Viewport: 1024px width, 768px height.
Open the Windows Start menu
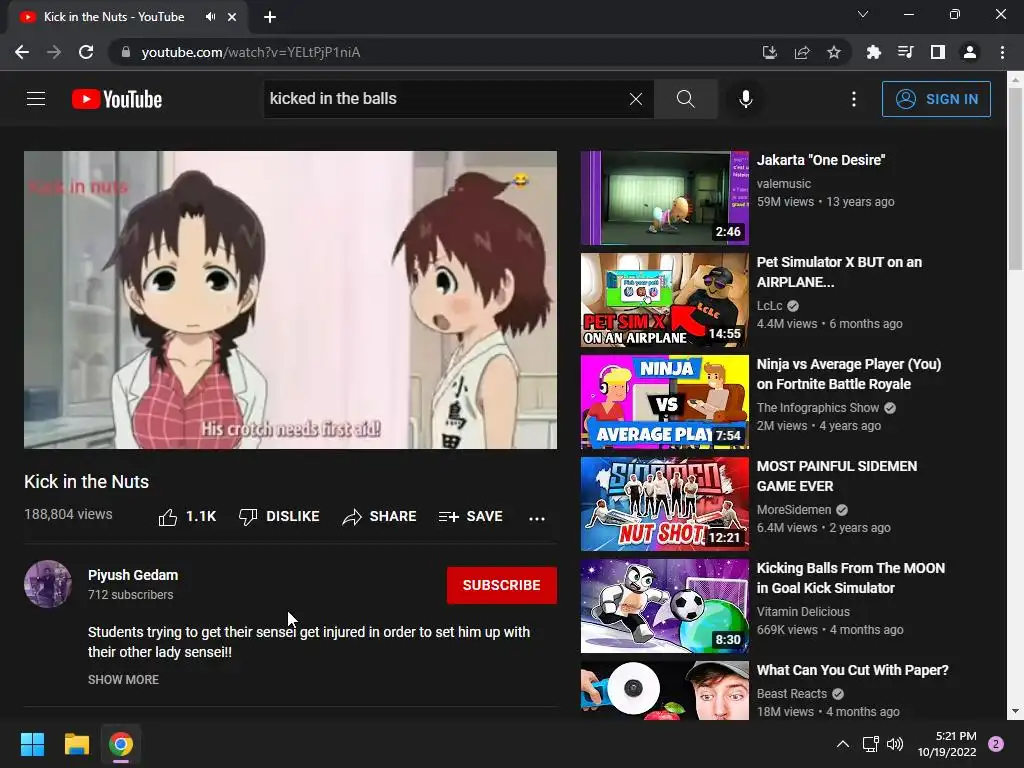pos(32,744)
